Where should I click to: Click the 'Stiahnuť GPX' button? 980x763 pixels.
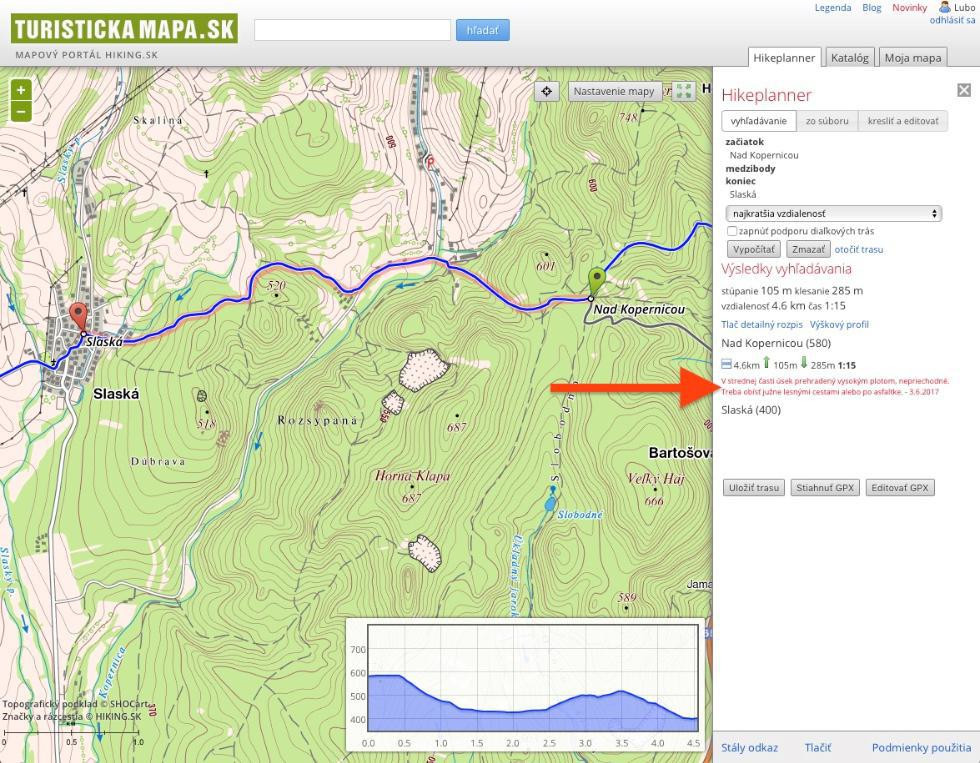(x=824, y=488)
